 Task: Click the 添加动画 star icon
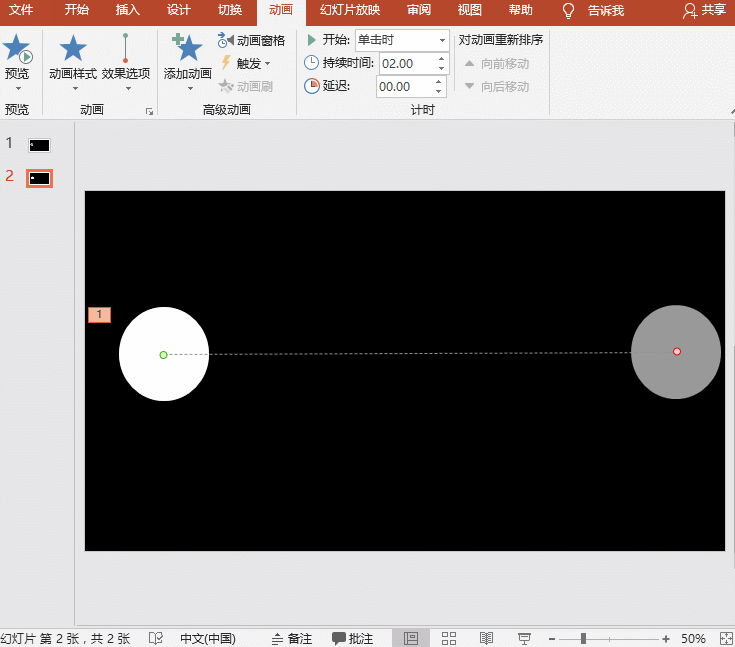[188, 48]
